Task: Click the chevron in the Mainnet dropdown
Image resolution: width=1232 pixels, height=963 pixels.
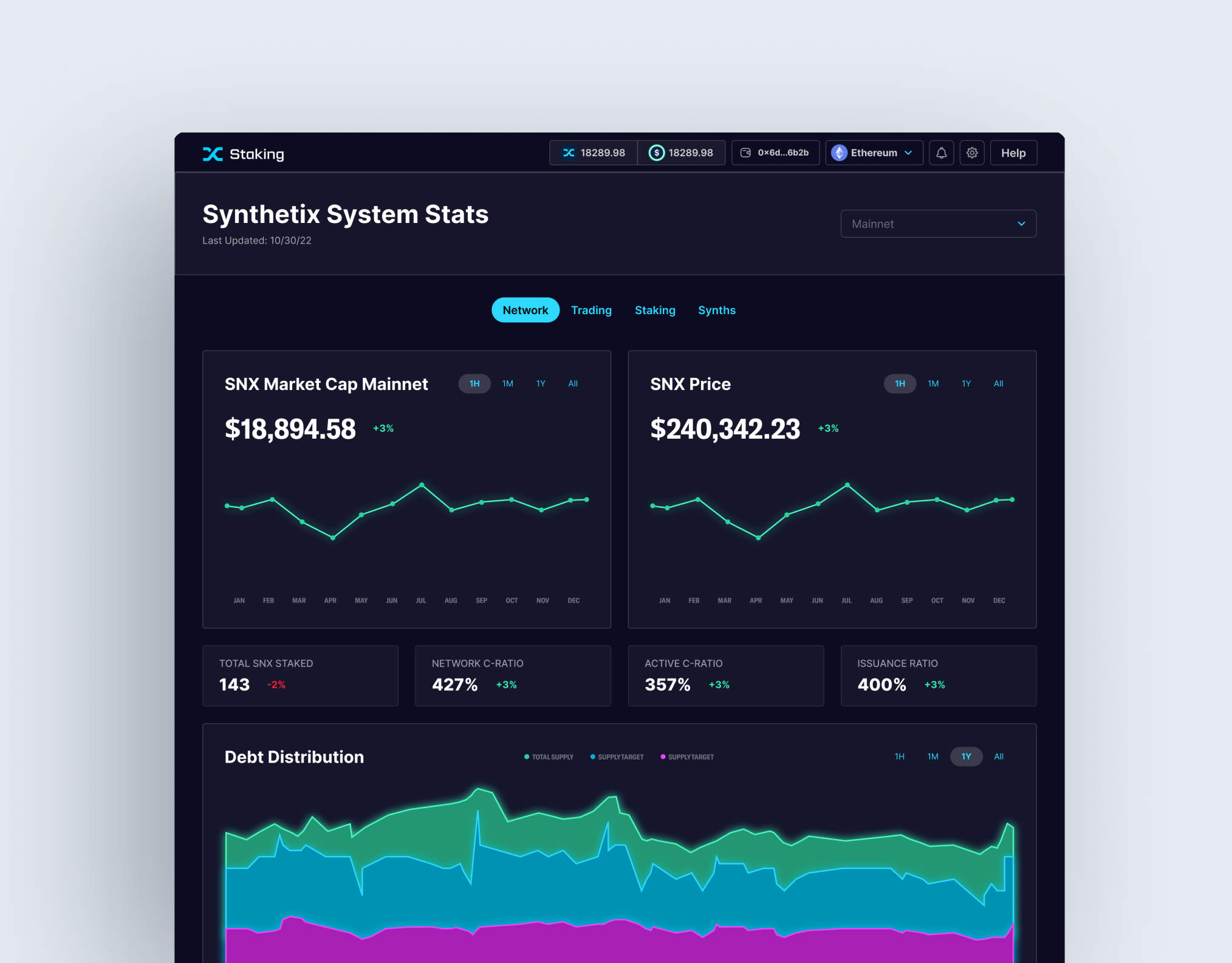Action: tap(1021, 224)
